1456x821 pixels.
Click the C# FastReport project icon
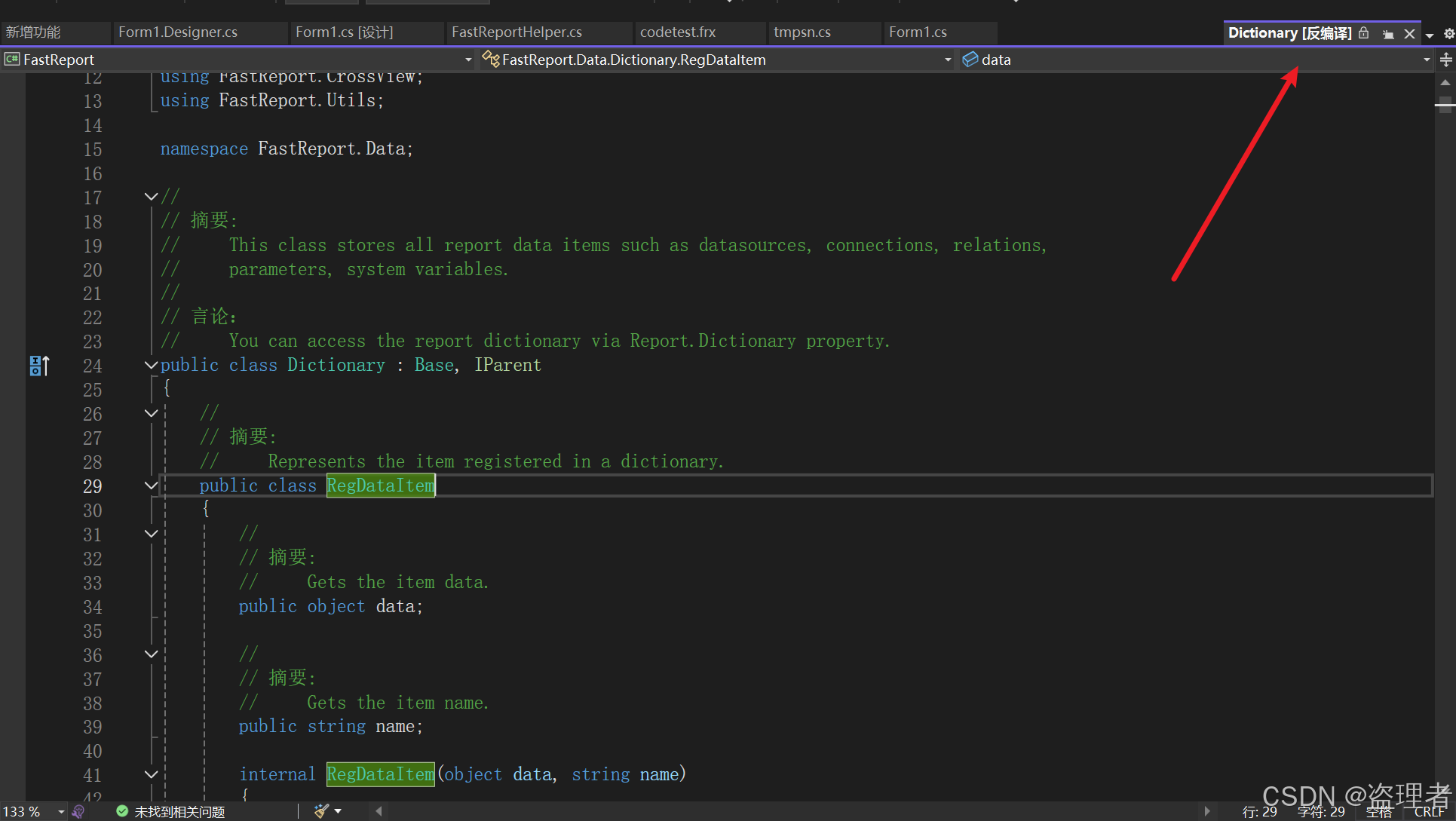[x=11, y=59]
